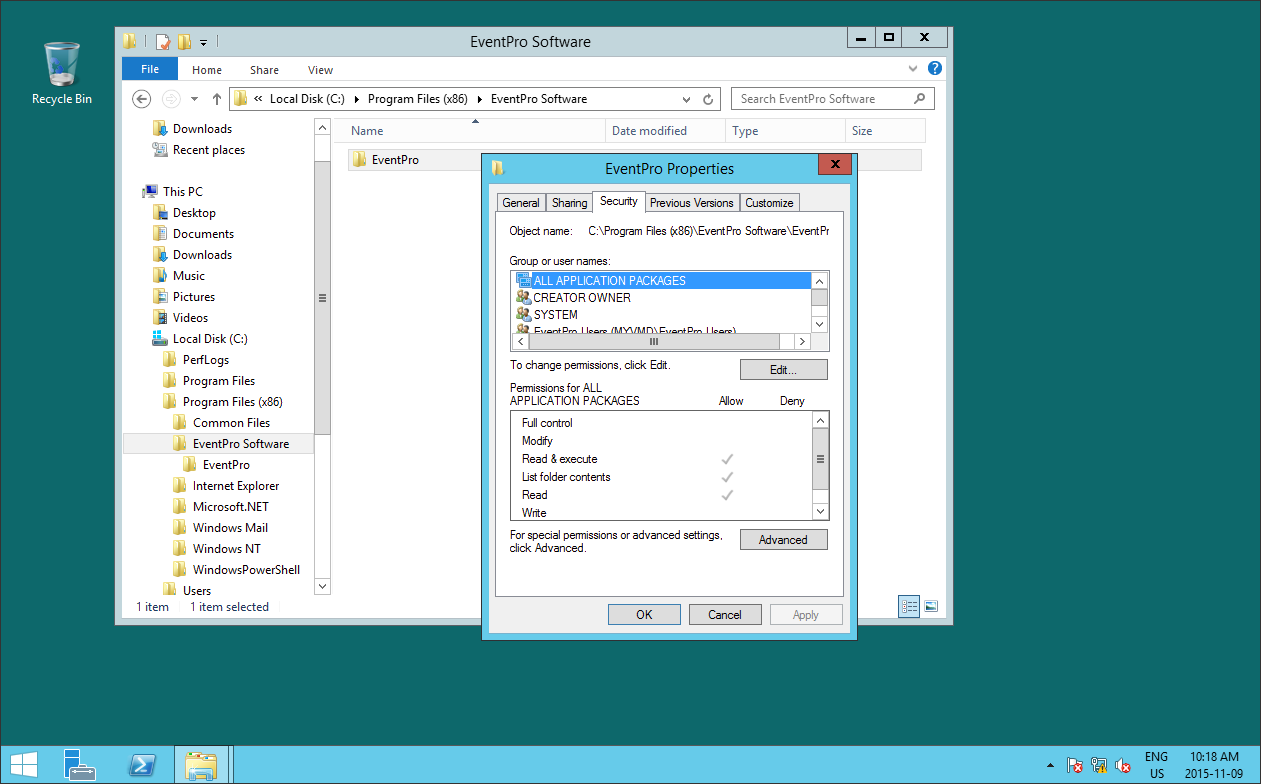
Task: Click the breadcrumb arrow after Local Disk (C:)
Action: (356, 99)
